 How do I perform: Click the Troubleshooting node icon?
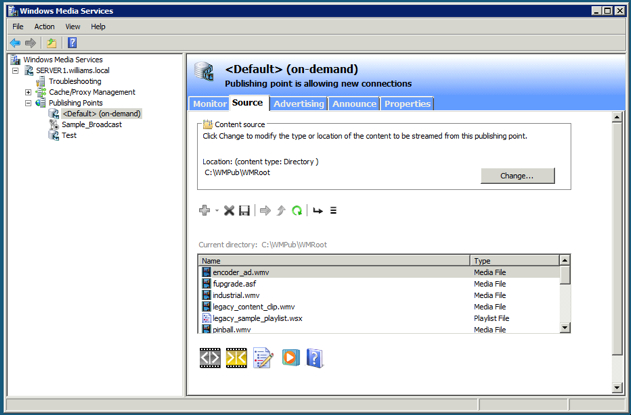[x=40, y=81]
